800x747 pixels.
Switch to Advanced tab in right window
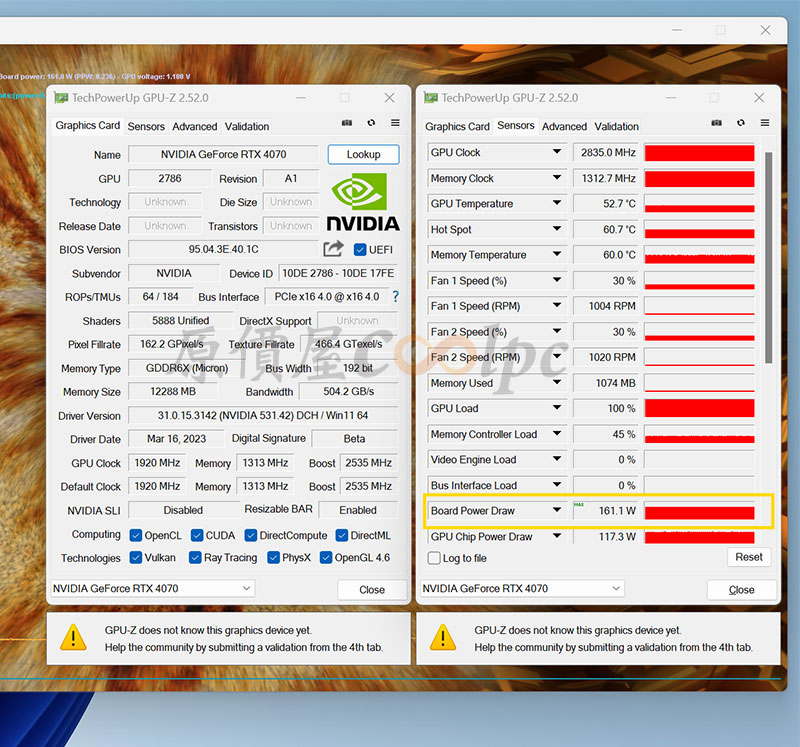564,126
